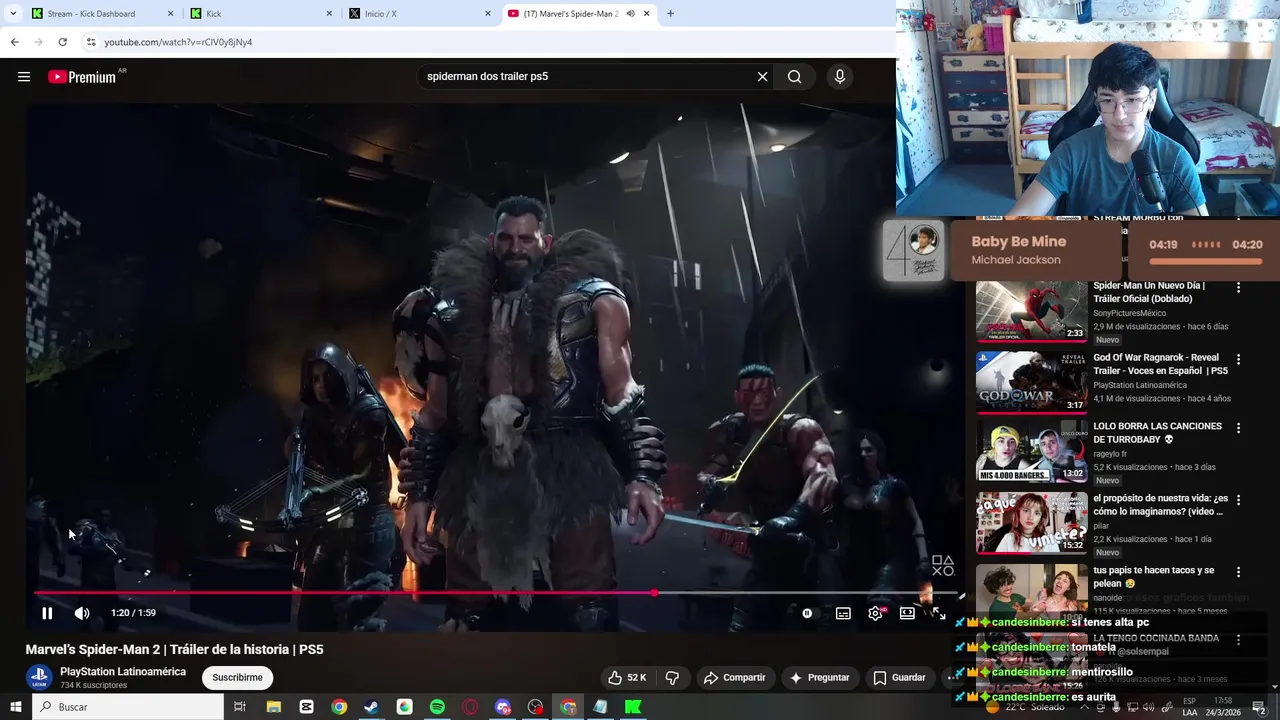This screenshot has height=720, width=1280.
Task: Open Spider-Man Un Nuevo Día trailer thumbnail
Action: [x=1031, y=311]
